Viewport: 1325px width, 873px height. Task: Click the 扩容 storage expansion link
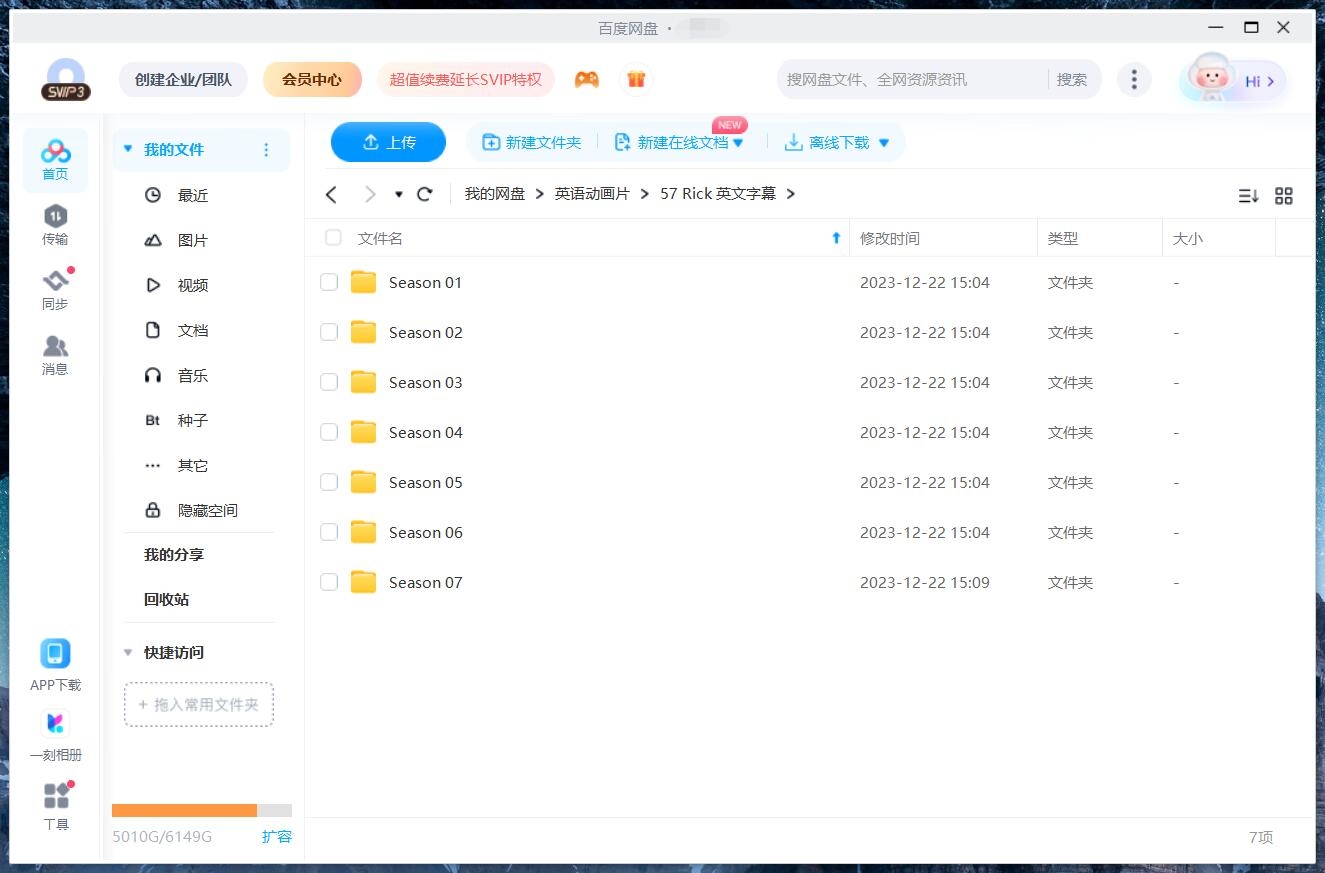pos(277,837)
